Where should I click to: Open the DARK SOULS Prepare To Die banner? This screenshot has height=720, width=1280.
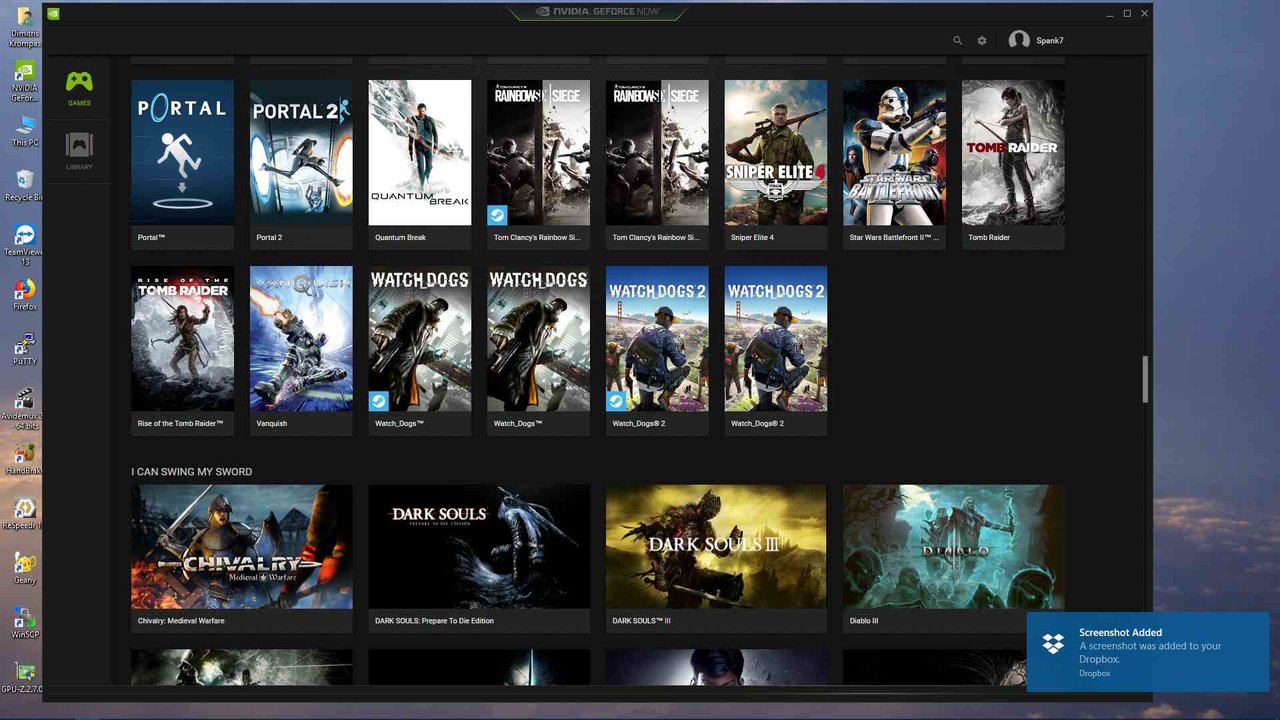[x=479, y=547]
